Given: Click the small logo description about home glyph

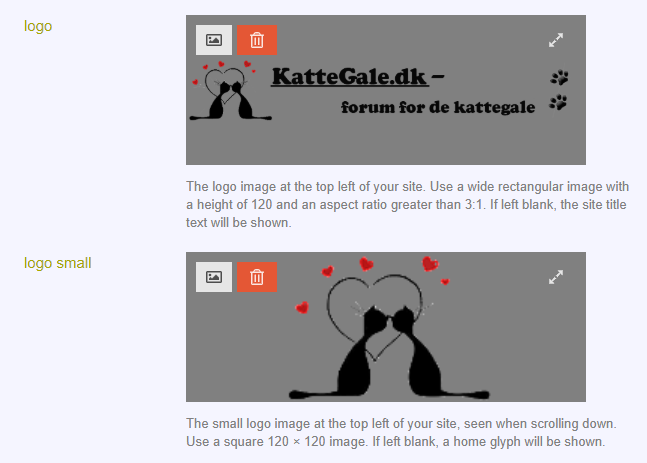Looking at the screenshot, I should pyautogui.click(x=401, y=432).
